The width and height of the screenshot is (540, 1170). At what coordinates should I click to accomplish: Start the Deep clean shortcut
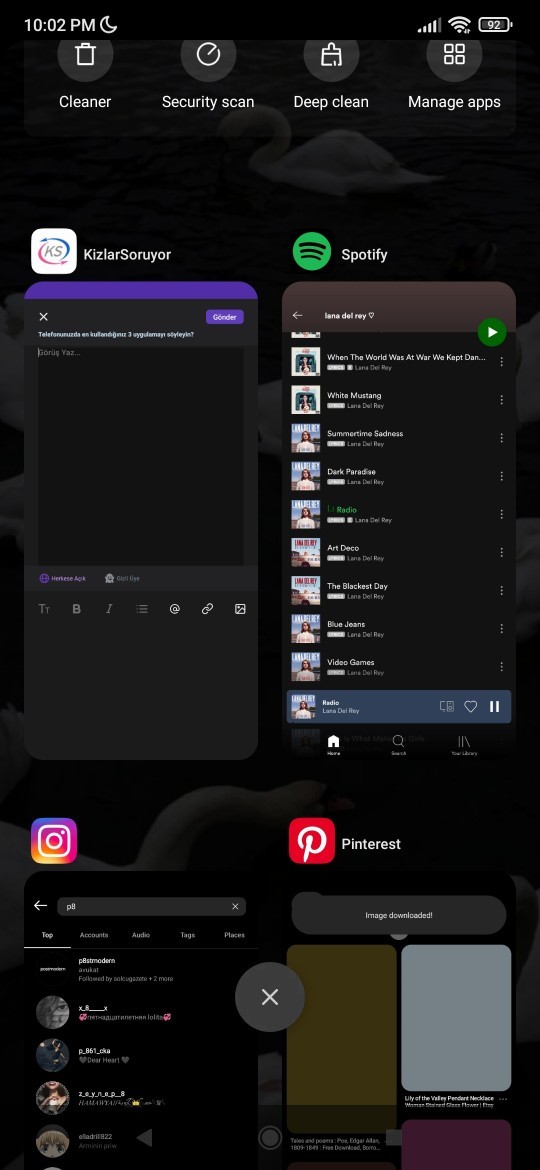click(331, 73)
